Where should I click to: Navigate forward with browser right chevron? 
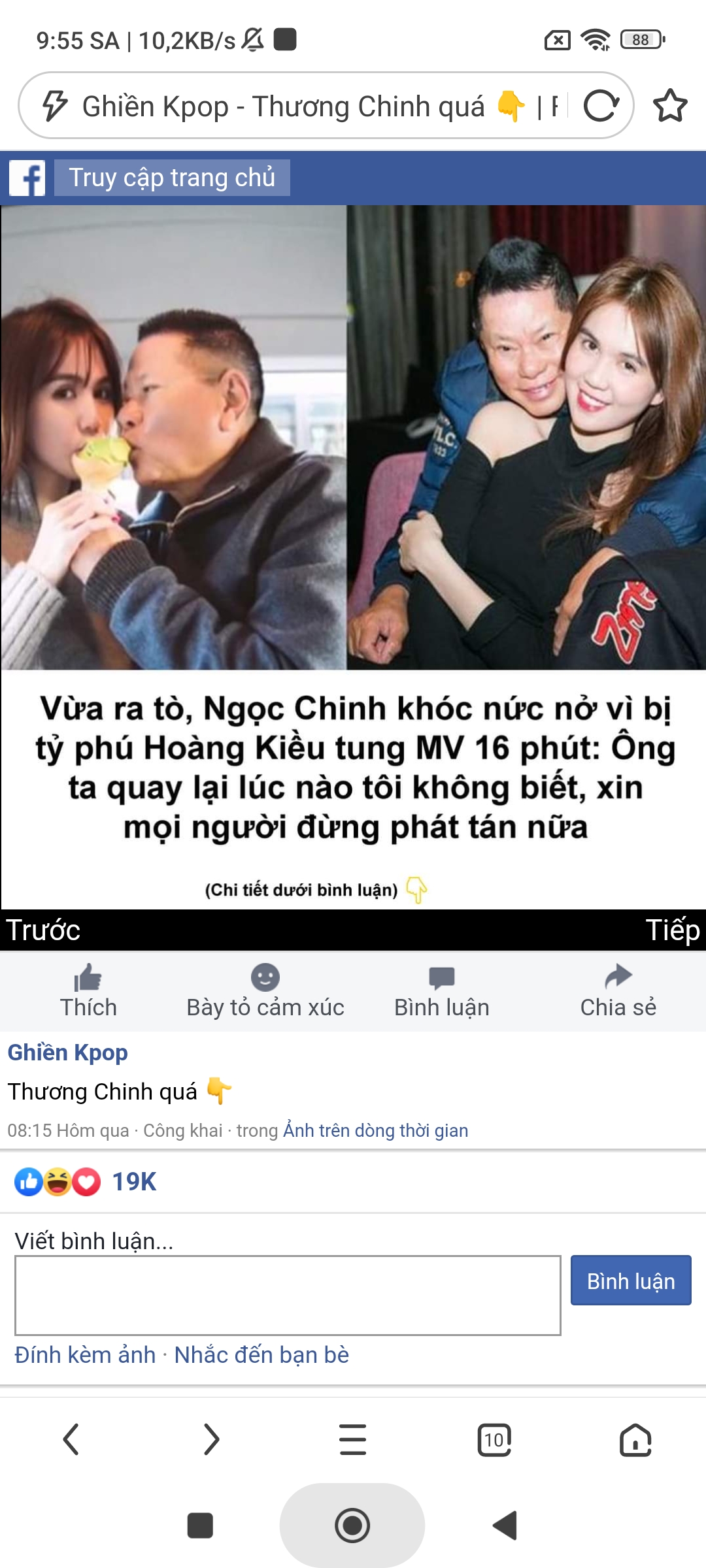[x=212, y=1439]
